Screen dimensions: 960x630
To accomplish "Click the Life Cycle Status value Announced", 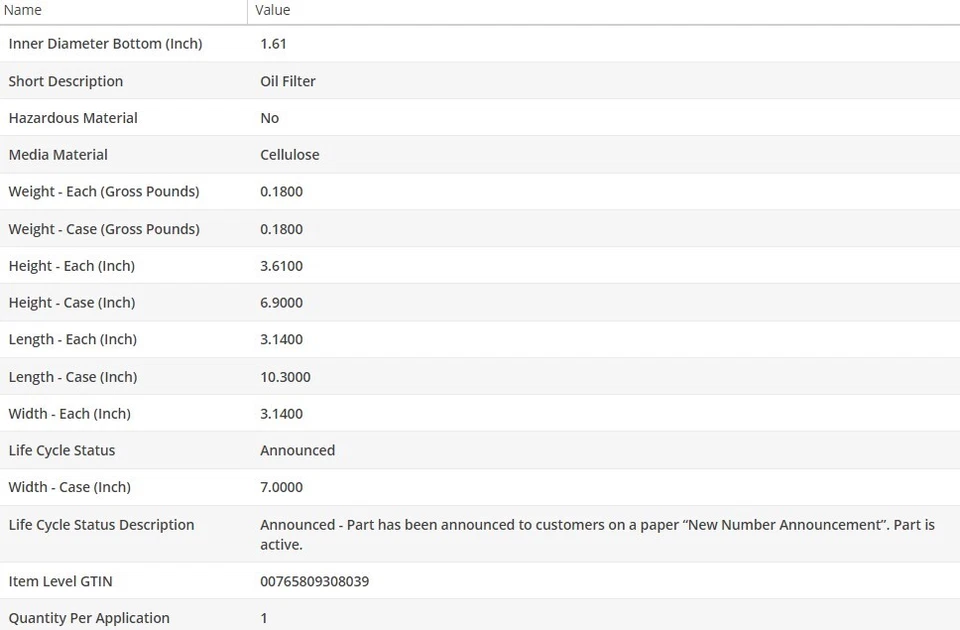I will [298, 451].
